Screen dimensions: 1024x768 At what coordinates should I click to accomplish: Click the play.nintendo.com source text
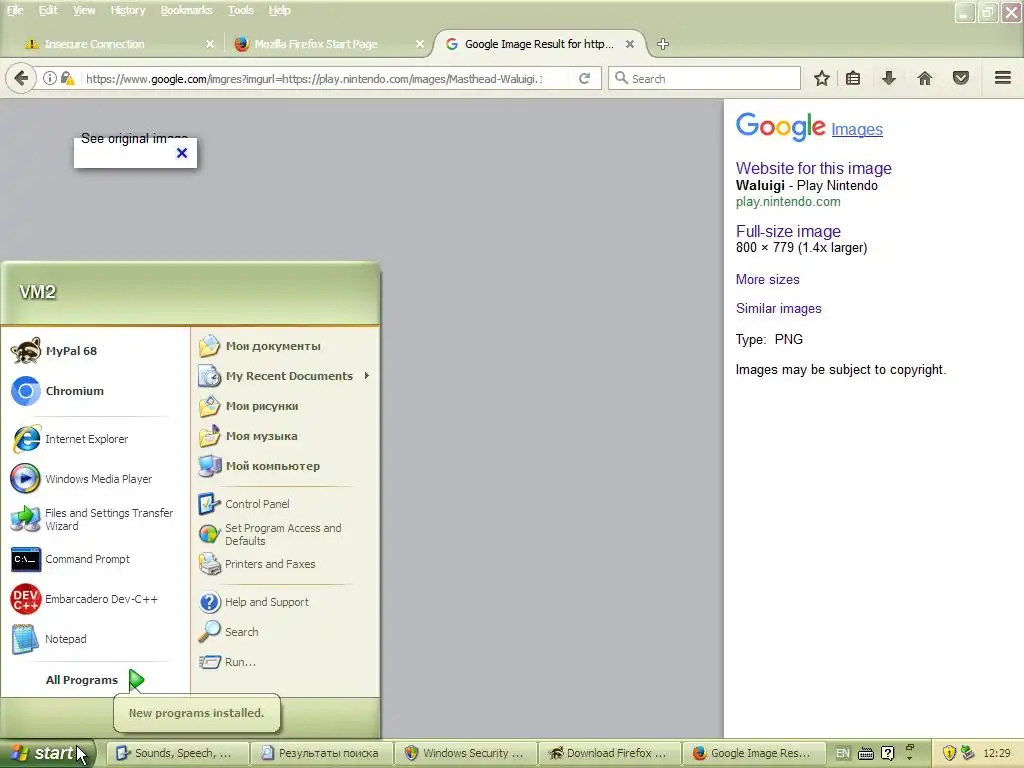[x=788, y=202]
